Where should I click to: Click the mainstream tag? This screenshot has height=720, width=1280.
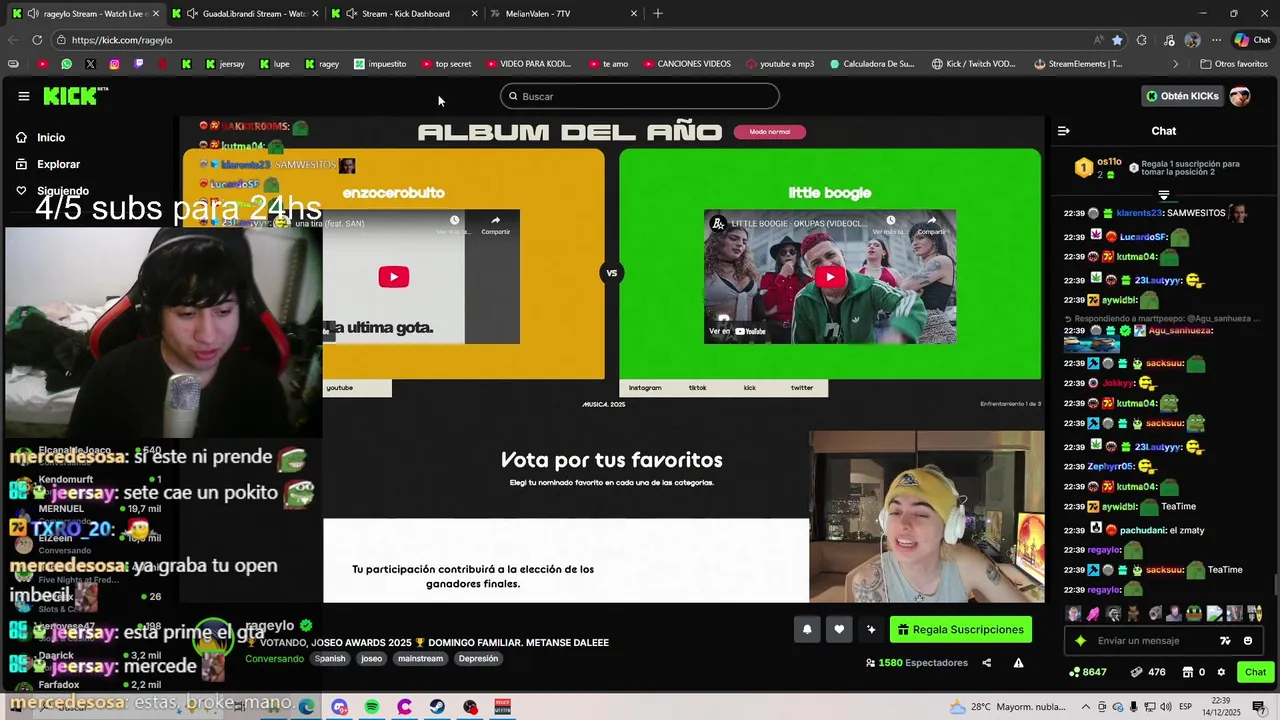point(420,659)
